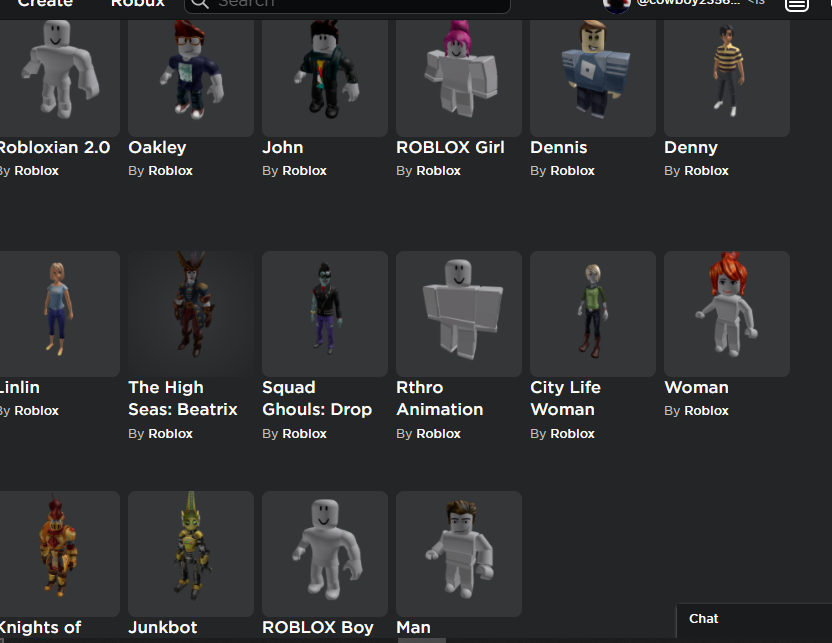
Task: Open Roblox creator link under Dennis
Action: 573,171
